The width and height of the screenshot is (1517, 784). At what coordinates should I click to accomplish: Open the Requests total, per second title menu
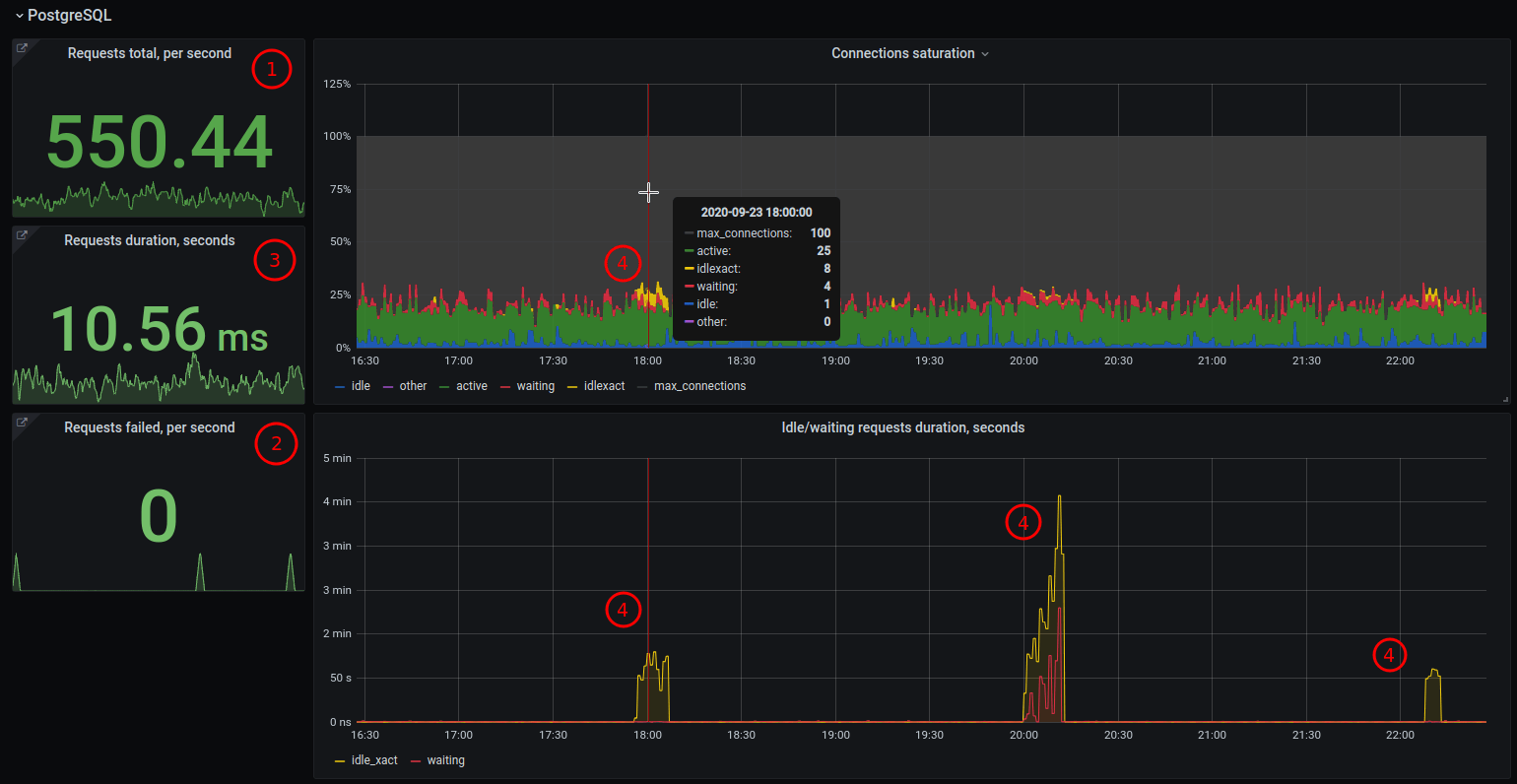[150, 53]
